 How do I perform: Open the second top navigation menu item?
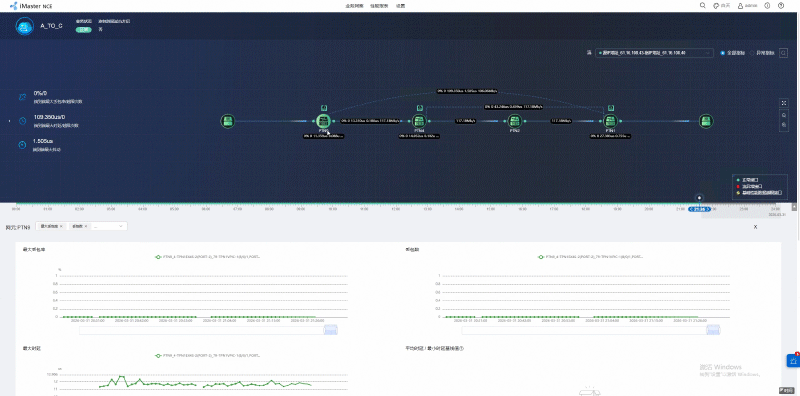[379, 6]
